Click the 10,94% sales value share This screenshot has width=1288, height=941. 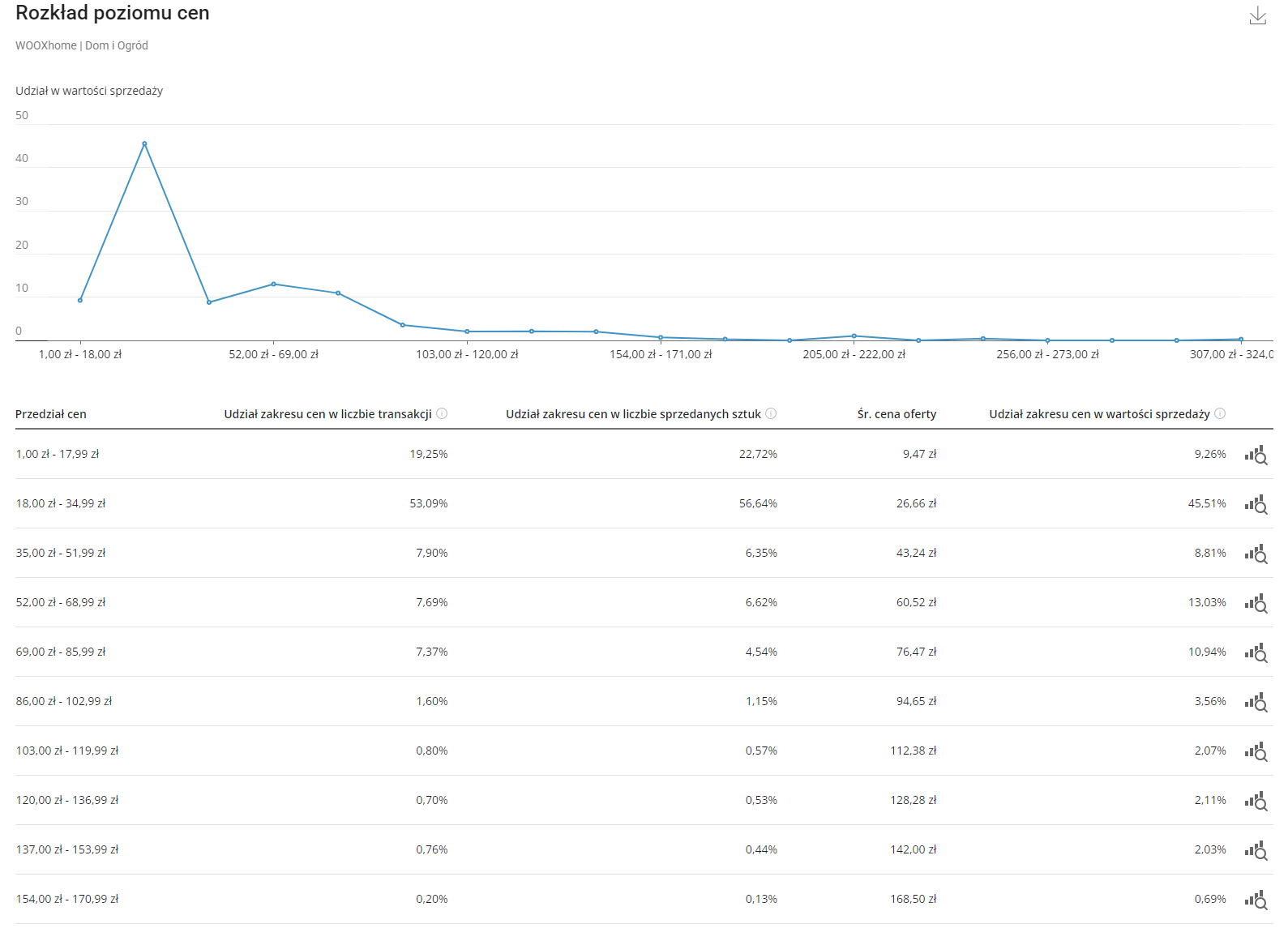coord(1207,652)
